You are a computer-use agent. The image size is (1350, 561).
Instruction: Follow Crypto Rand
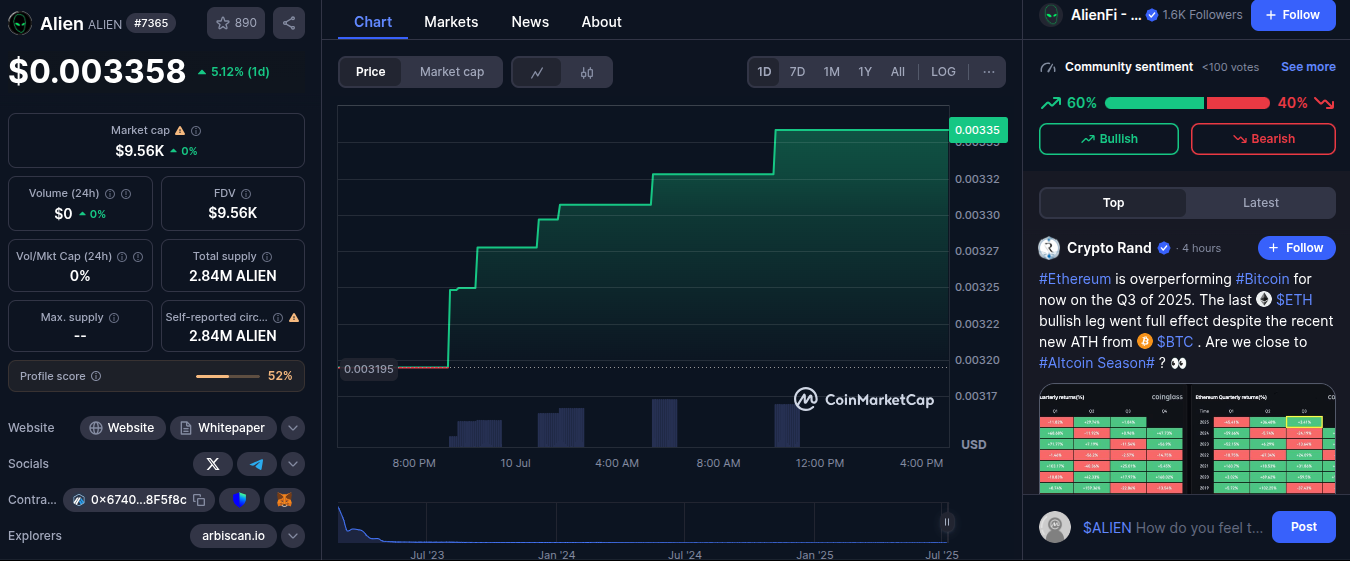coord(1296,248)
